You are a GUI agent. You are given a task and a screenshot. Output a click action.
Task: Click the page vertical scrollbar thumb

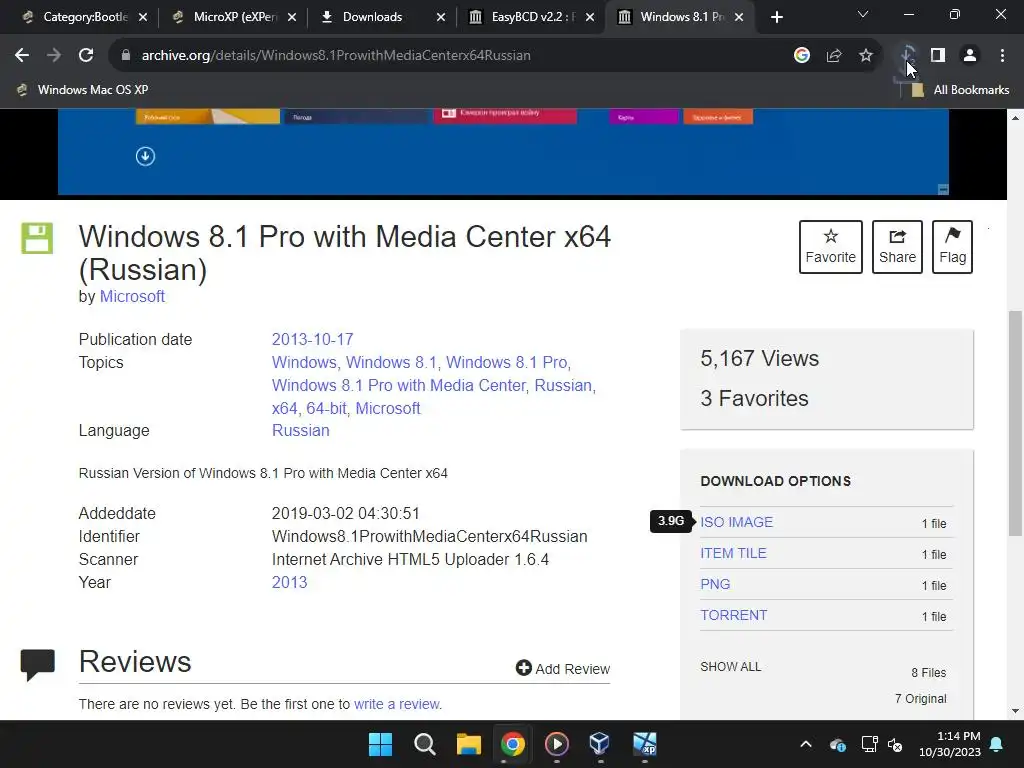point(1015,423)
